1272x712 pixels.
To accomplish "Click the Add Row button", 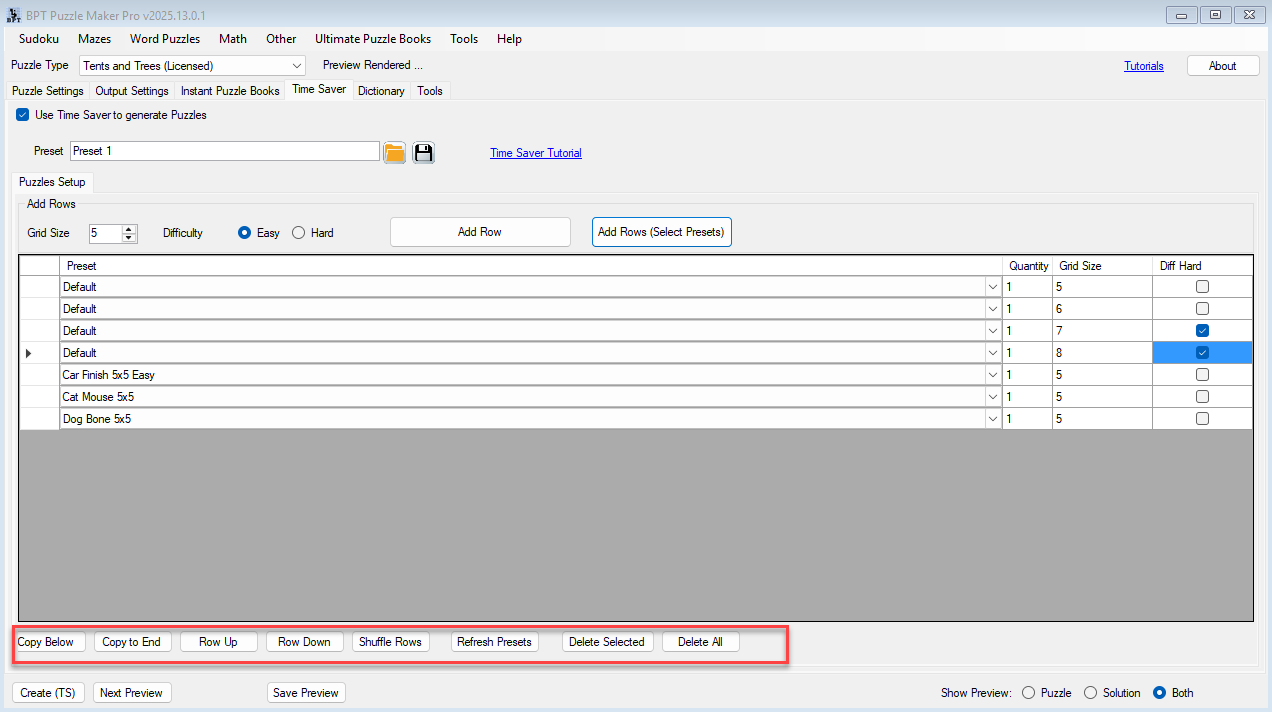I will 480,232.
